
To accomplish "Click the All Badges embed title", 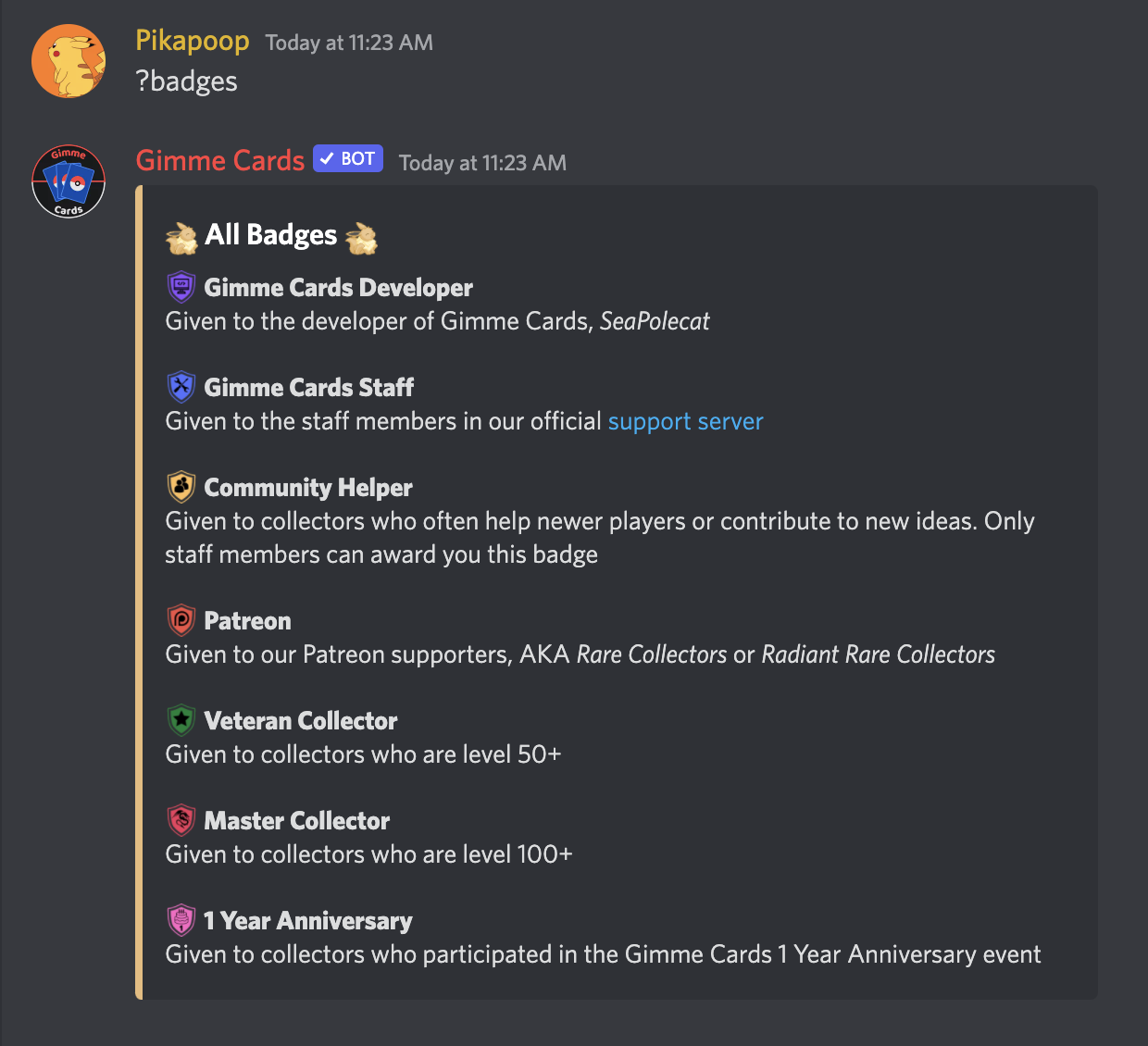I will [270, 235].
